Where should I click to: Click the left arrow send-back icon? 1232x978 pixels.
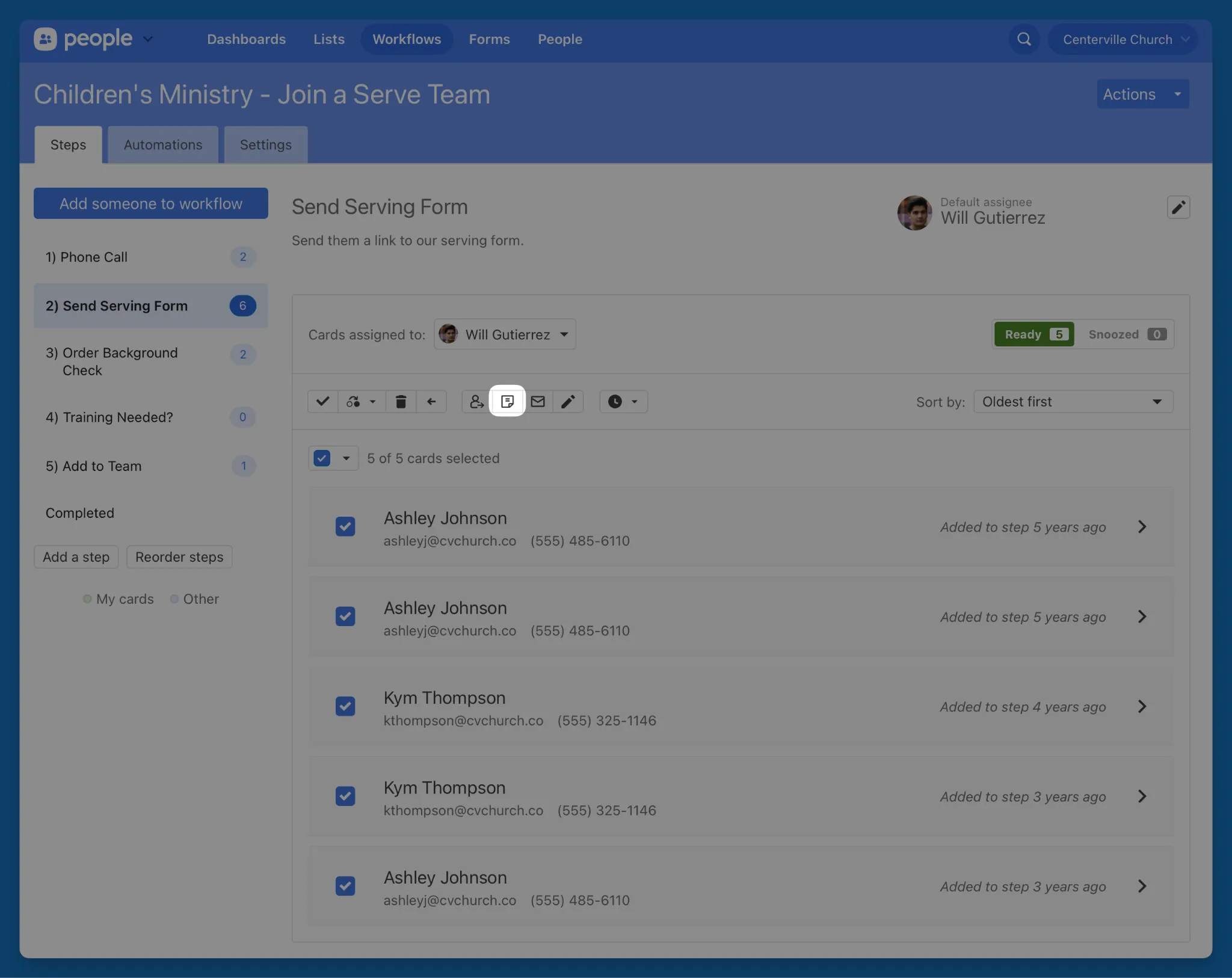tap(431, 401)
